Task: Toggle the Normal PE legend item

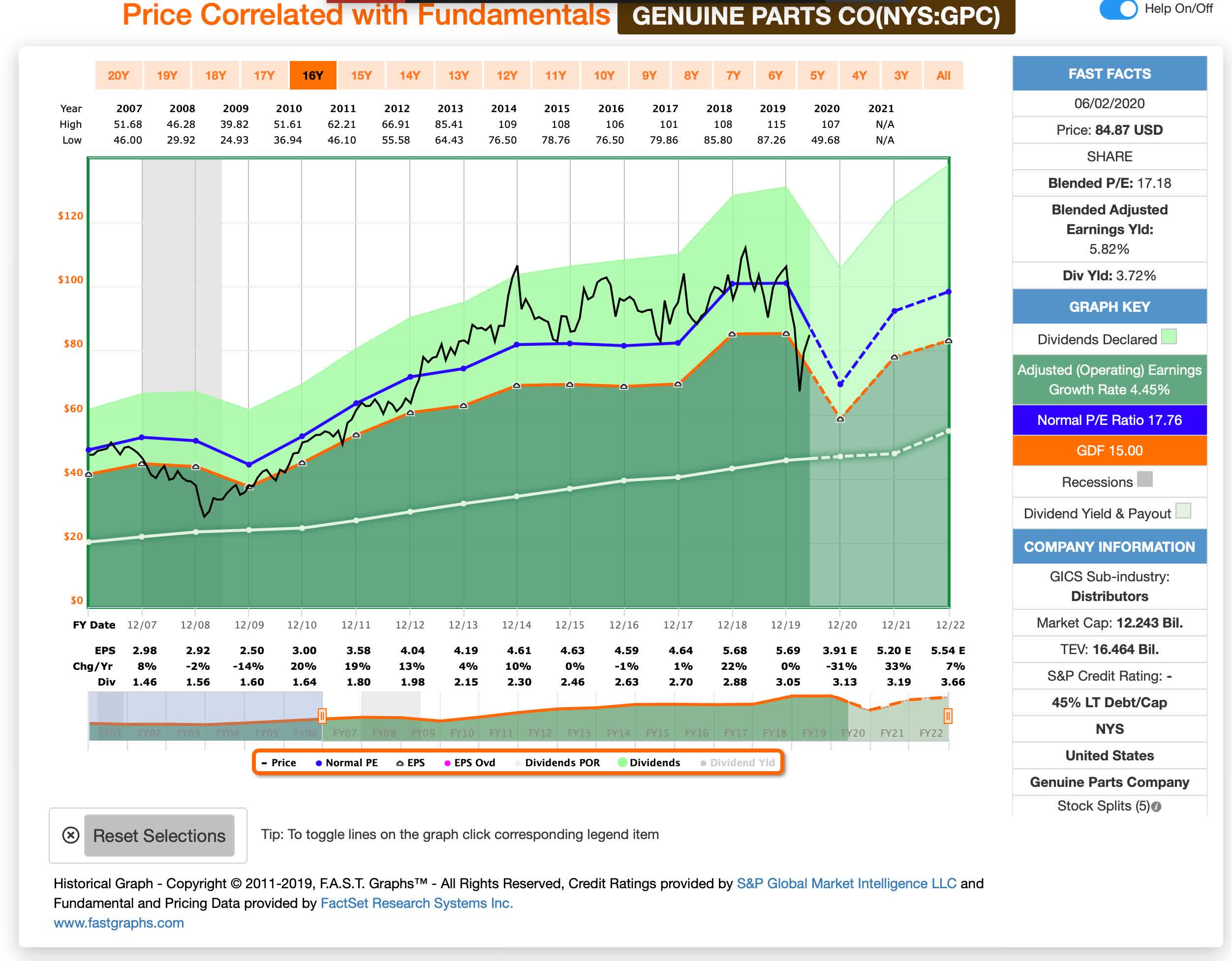Action: pyautogui.click(x=346, y=762)
